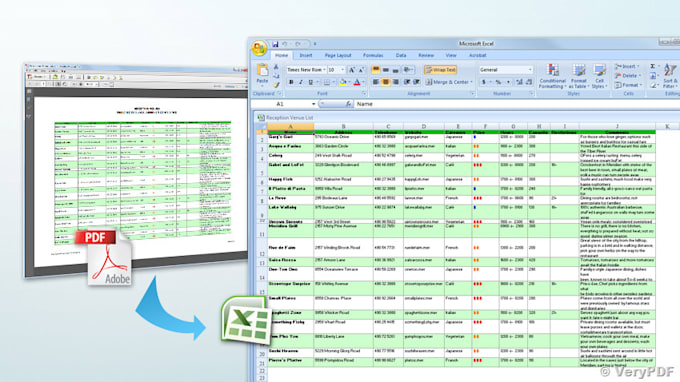Click the formula bar showing Name
680x382 pixels.
coord(516,104)
